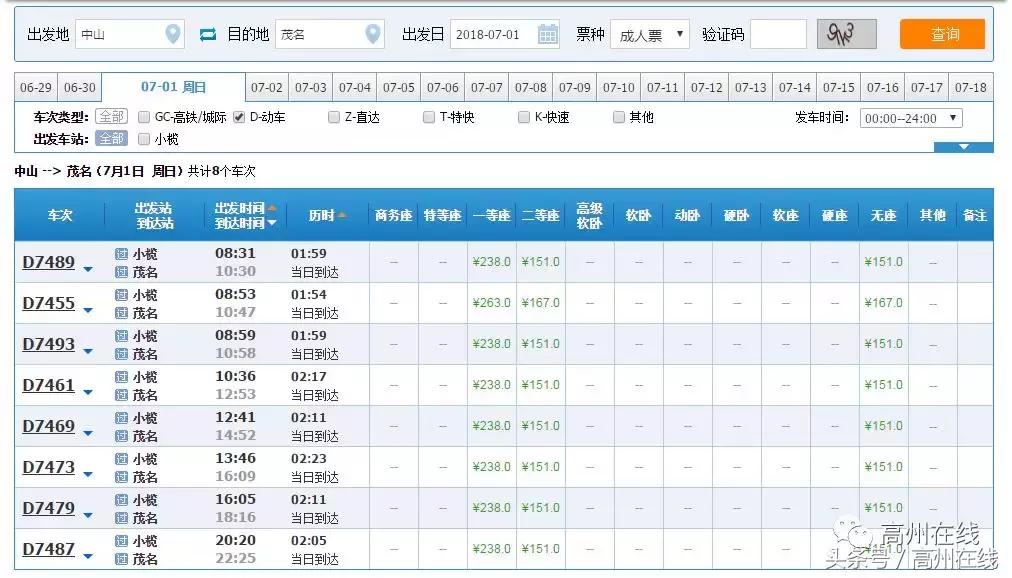Click the station icon beside 茂名 for D7489
Viewport: 1012px width, 578px height.
(121, 272)
